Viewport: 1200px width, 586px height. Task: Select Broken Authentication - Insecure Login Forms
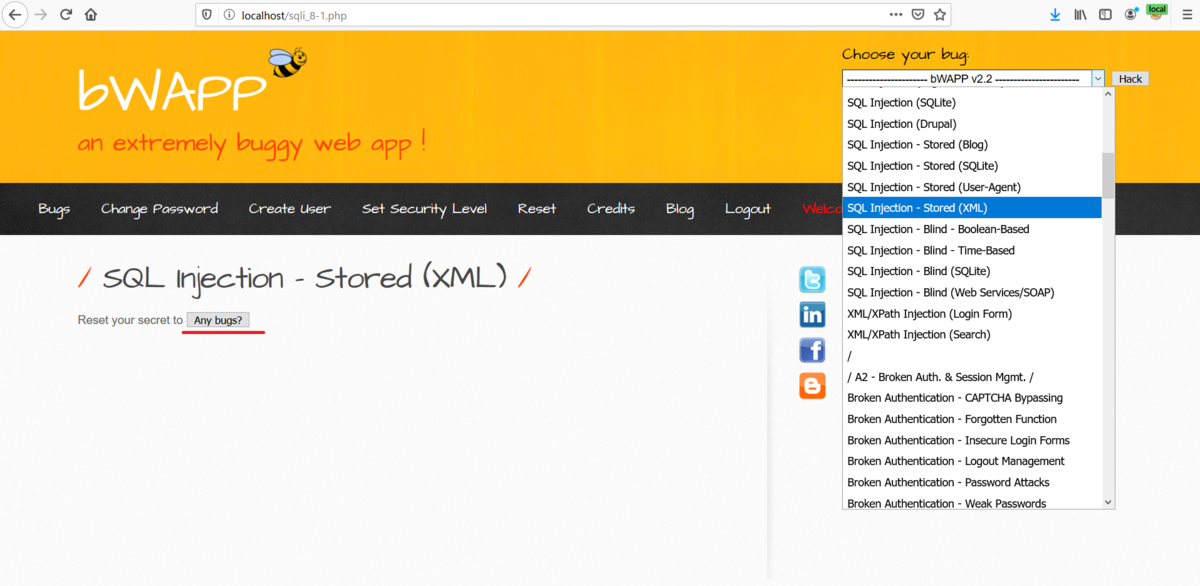pyautogui.click(x=972, y=440)
